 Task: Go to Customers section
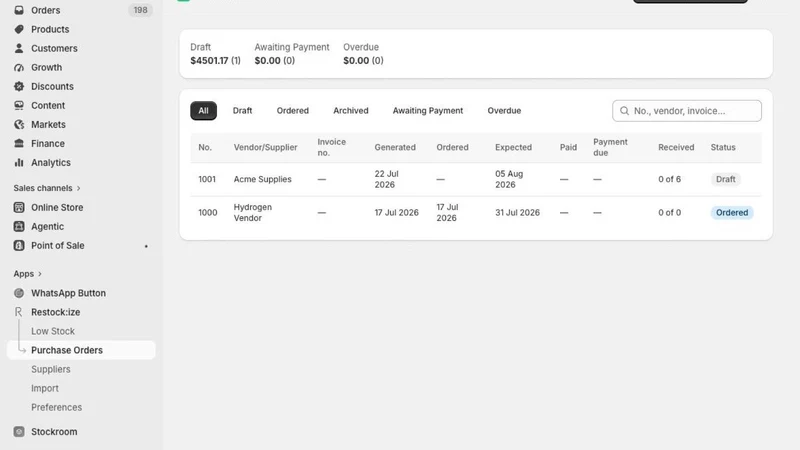coord(54,48)
